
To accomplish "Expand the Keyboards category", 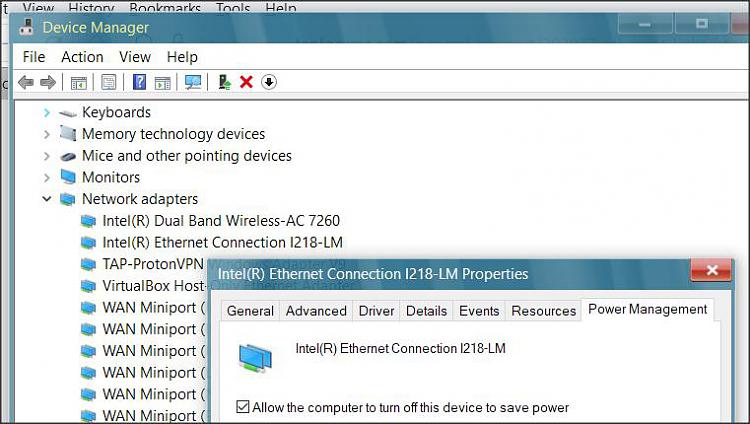I will (46, 112).
